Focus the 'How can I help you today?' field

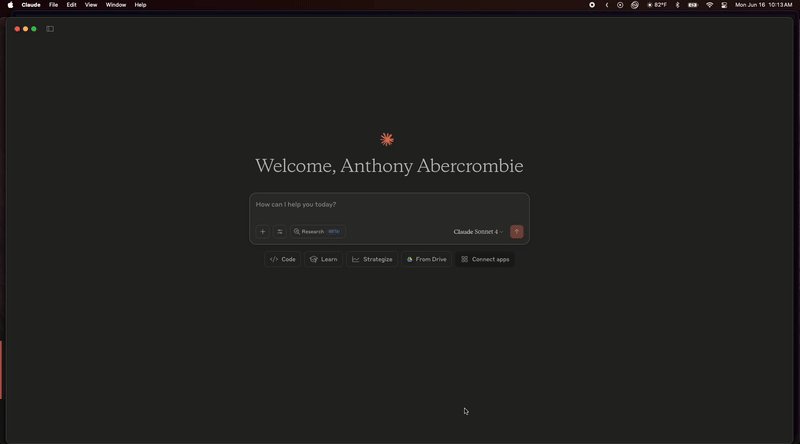pyautogui.click(x=389, y=205)
